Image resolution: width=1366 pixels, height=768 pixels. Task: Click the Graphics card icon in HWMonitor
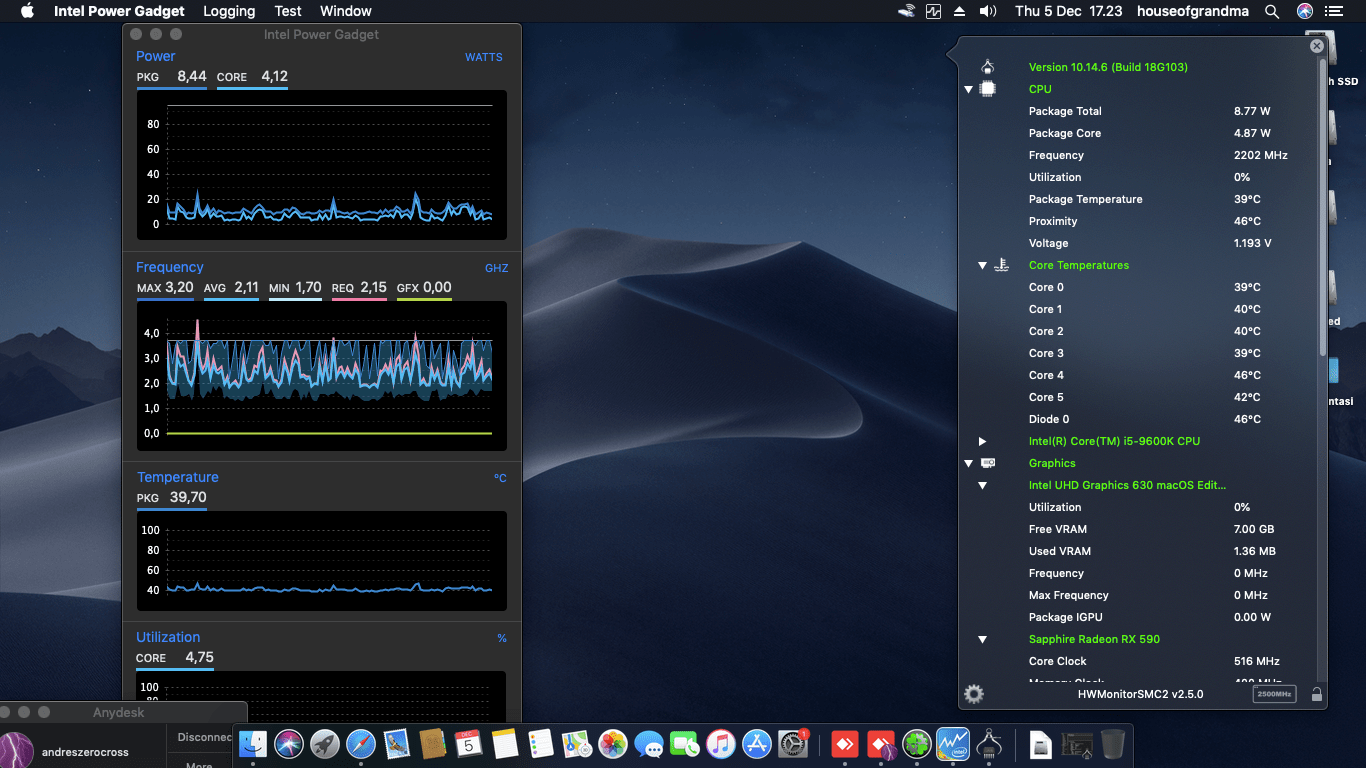pos(988,463)
